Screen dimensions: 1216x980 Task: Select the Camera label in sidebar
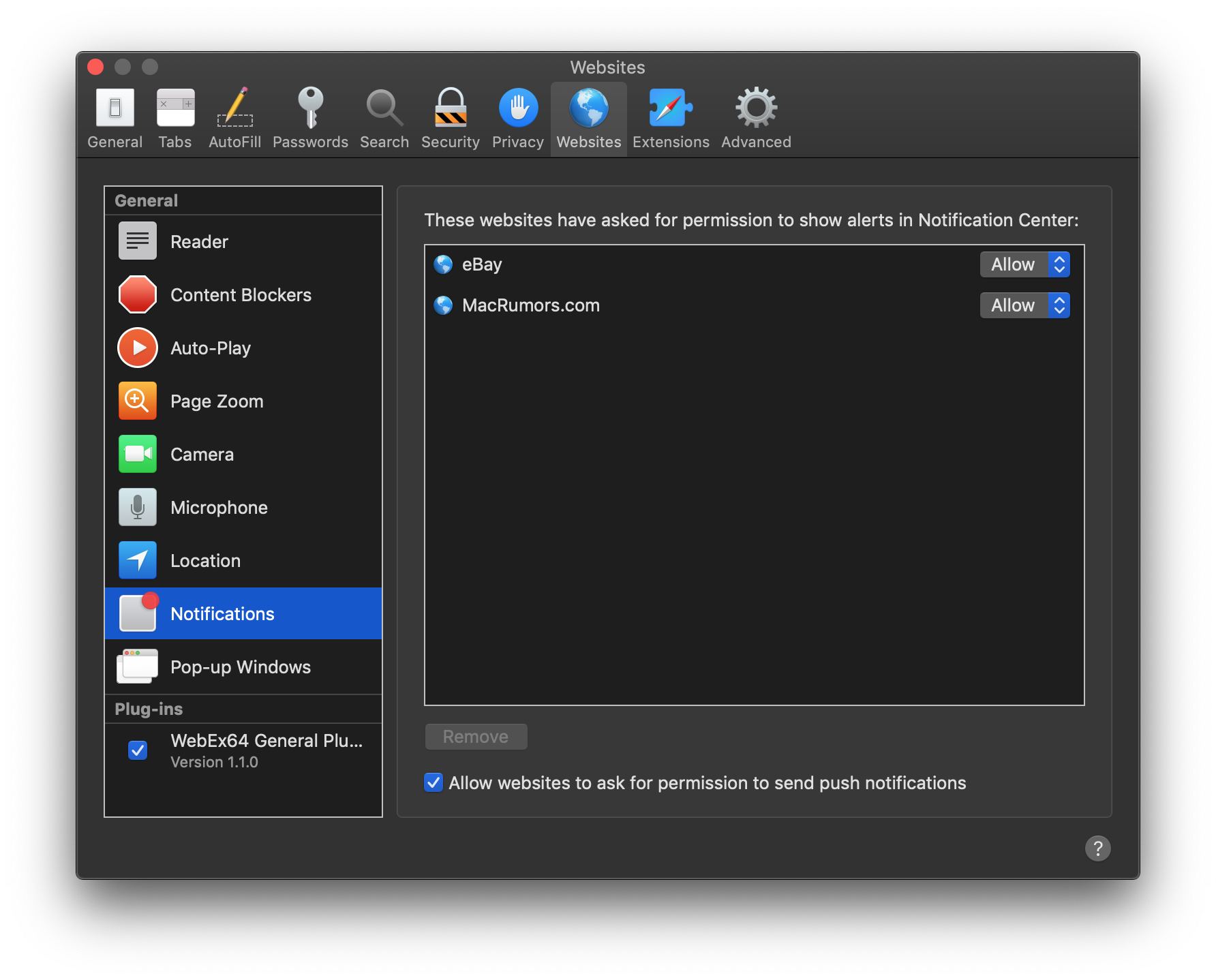click(x=202, y=454)
